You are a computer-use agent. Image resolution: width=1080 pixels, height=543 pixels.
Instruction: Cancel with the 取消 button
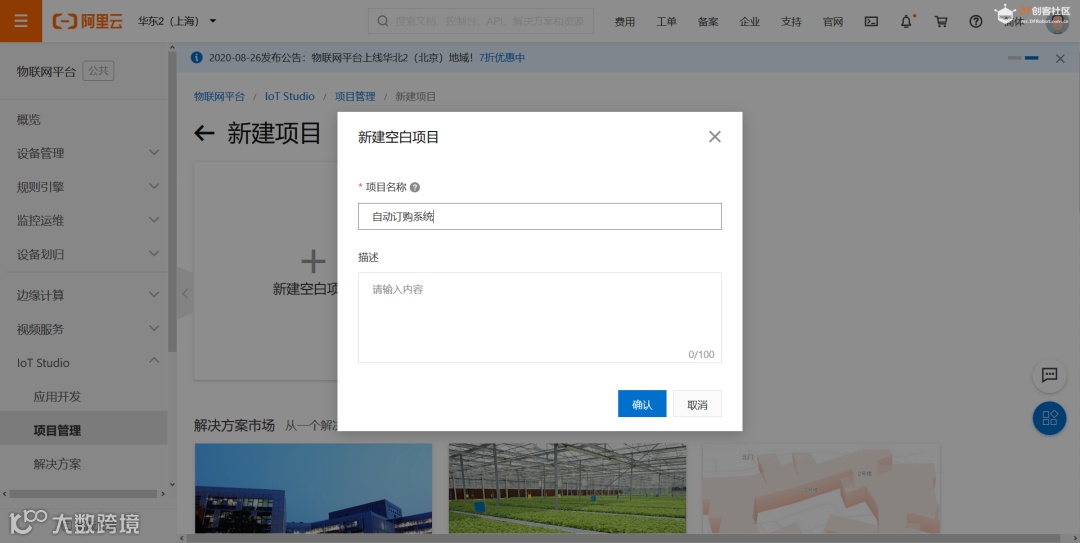(697, 404)
